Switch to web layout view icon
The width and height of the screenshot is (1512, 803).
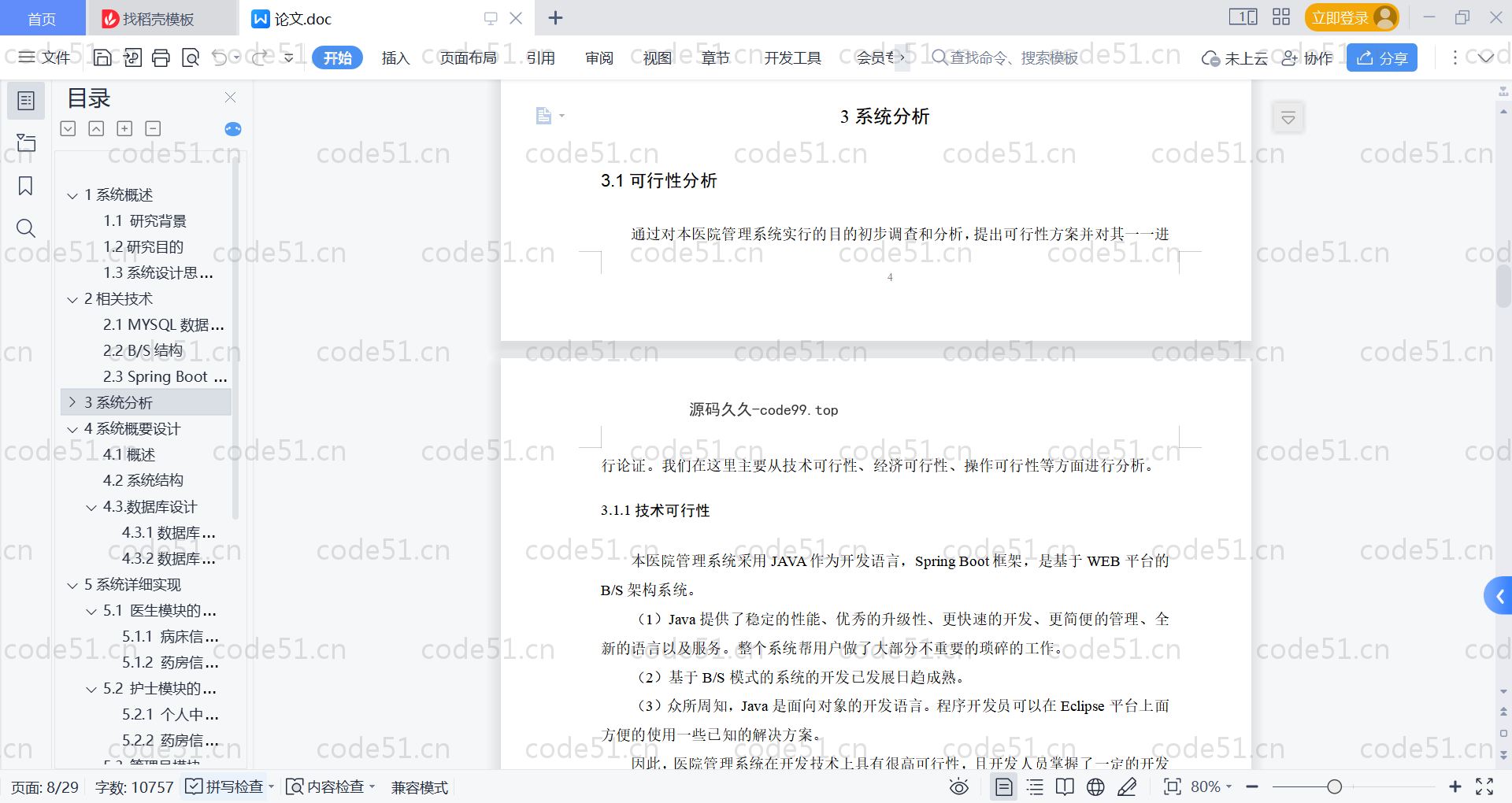coord(1095,786)
